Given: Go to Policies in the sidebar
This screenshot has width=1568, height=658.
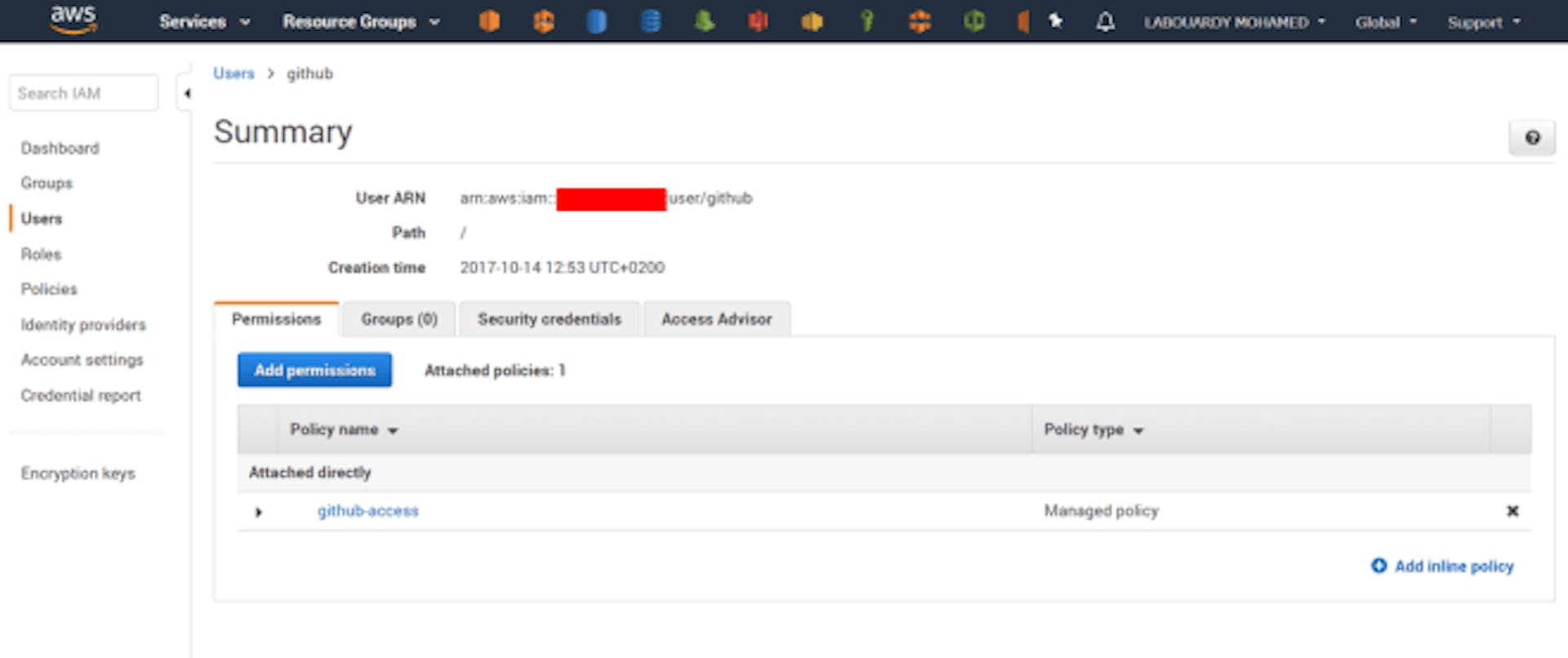Looking at the screenshot, I should tap(49, 289).
